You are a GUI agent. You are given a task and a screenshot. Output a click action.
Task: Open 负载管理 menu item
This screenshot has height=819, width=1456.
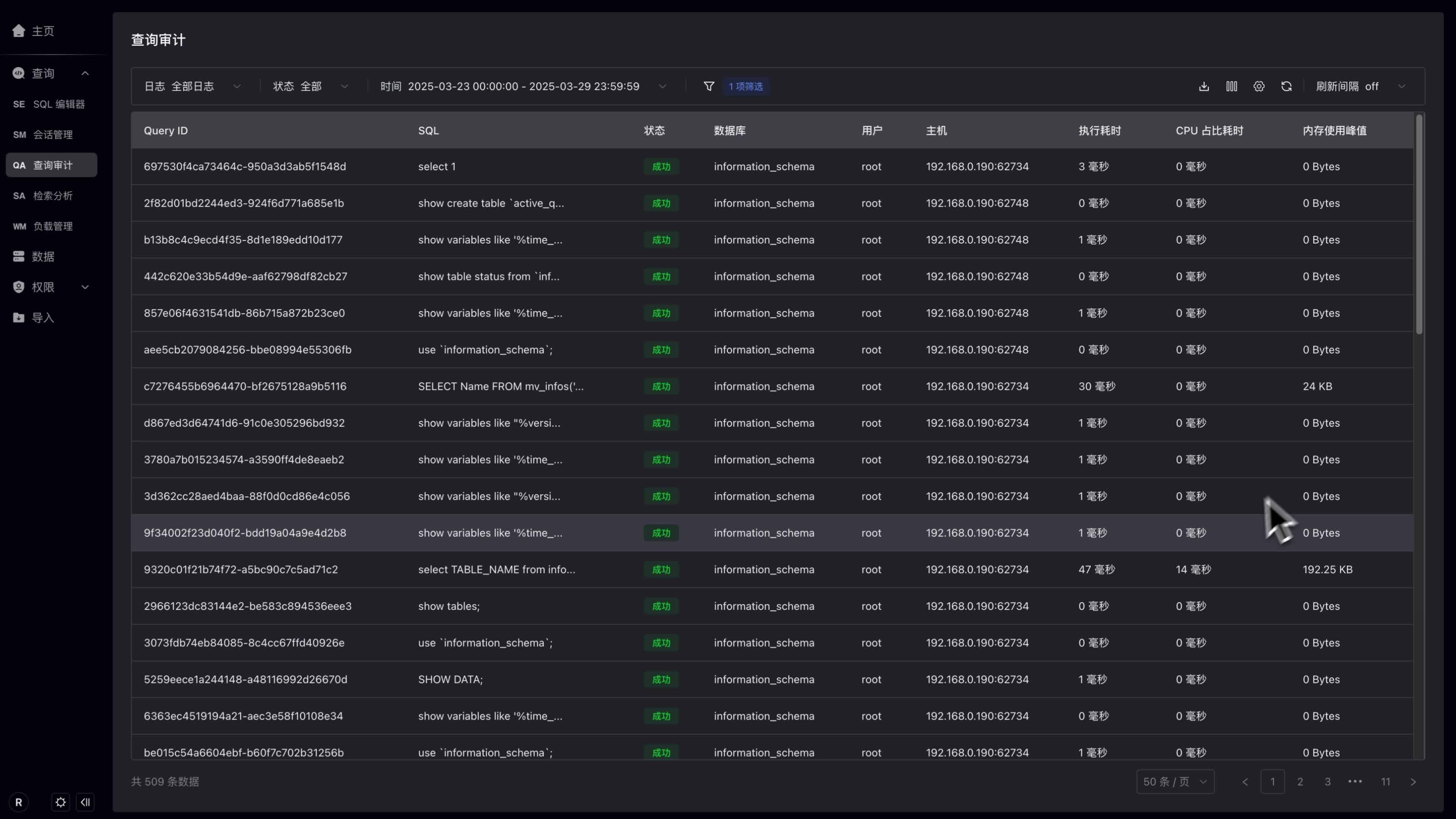point(52,226)
